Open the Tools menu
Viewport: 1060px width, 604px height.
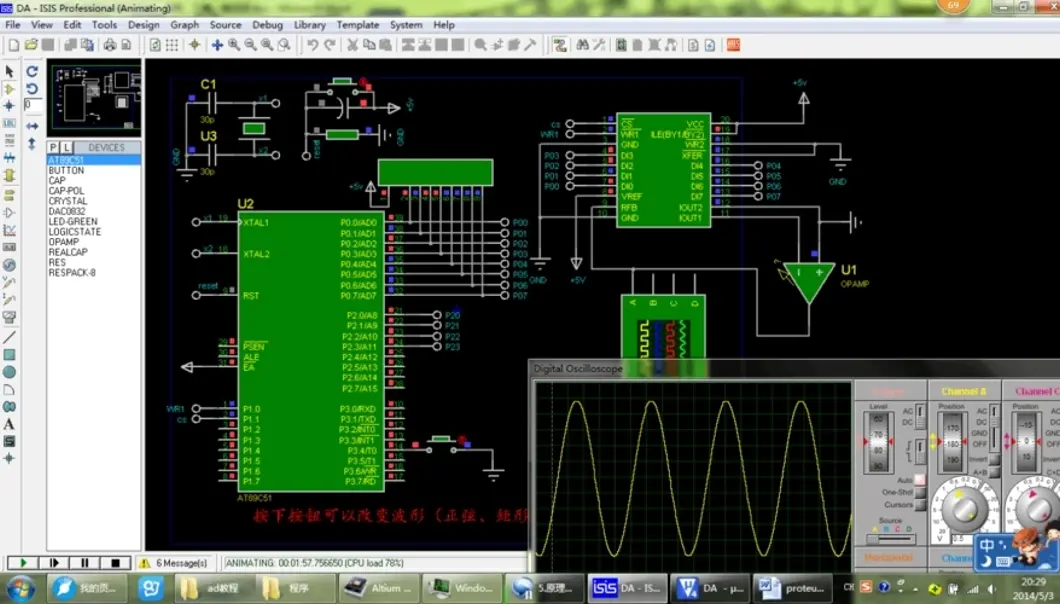point(104,25)
